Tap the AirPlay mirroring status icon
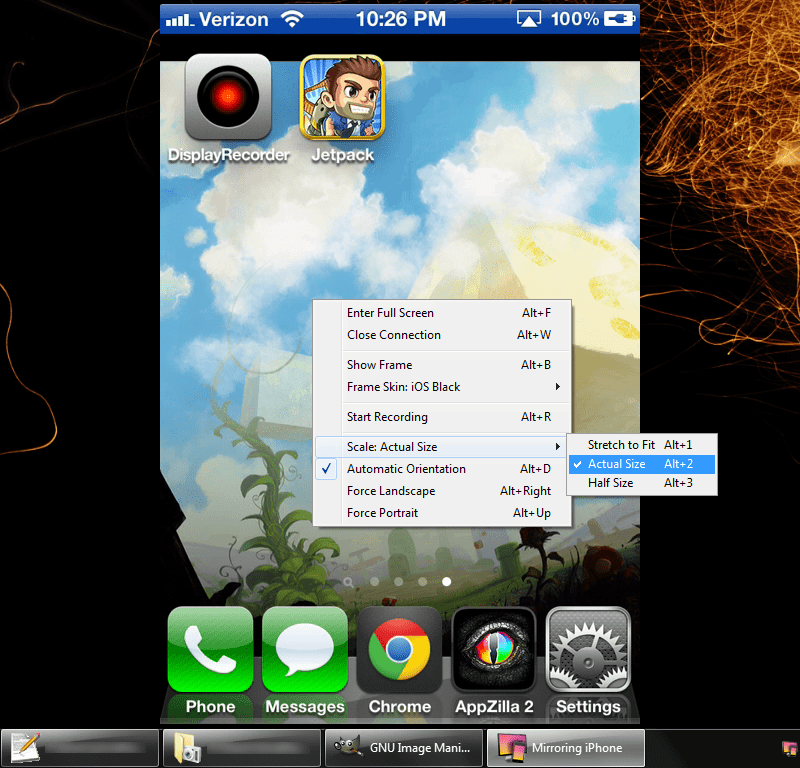 529,19
